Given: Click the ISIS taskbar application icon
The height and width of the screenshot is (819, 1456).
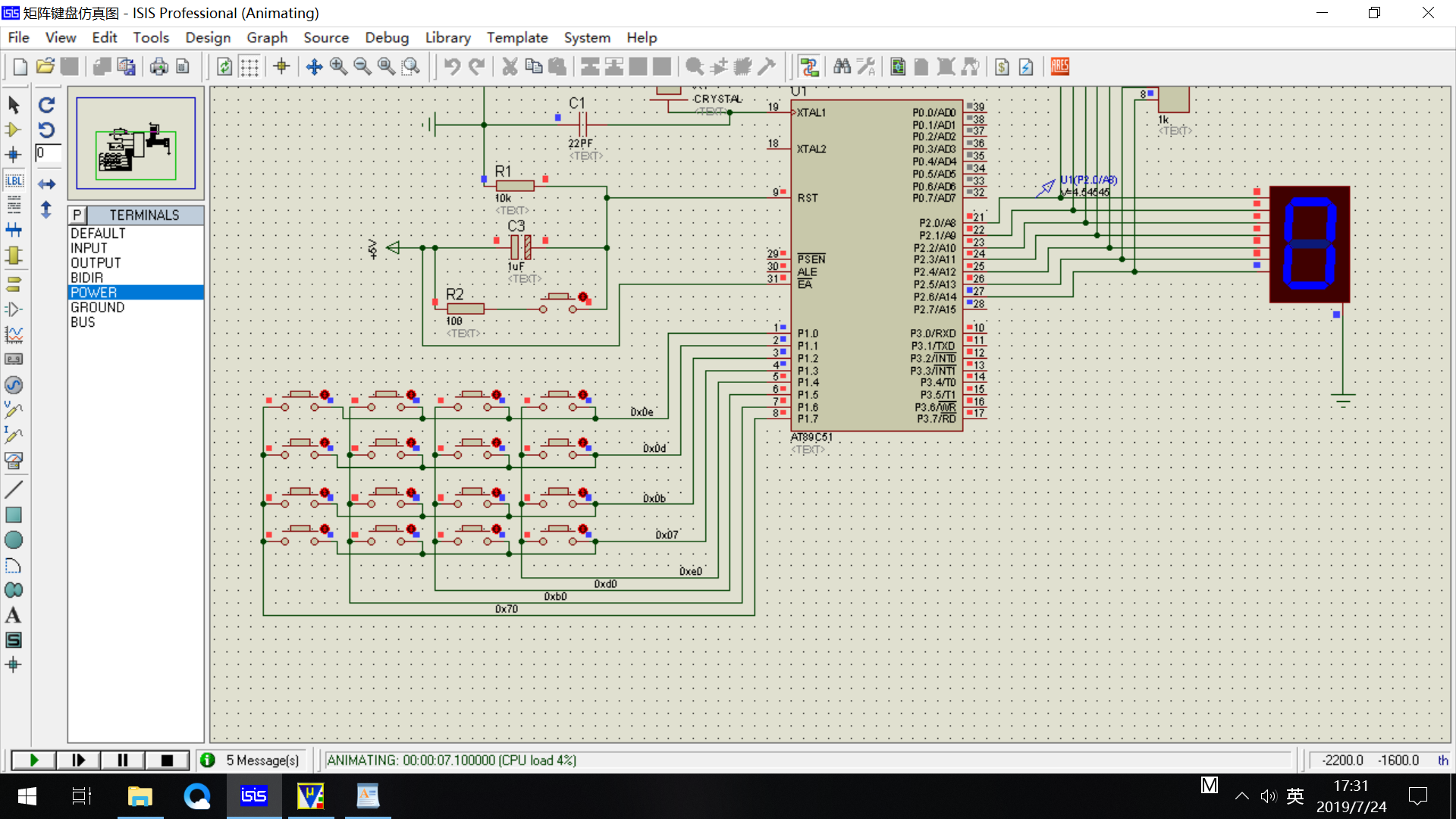Looking at the screenshot, I should point(253,796).
